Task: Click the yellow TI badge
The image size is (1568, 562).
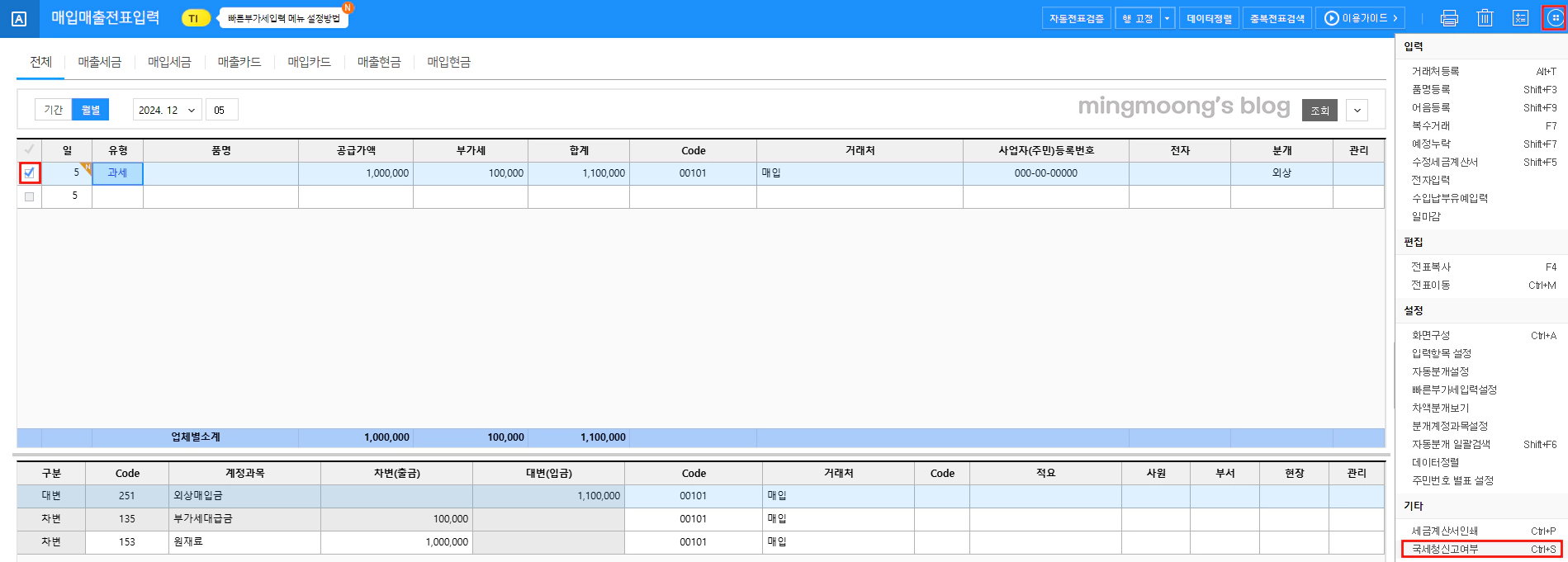Action: (196, 18)
